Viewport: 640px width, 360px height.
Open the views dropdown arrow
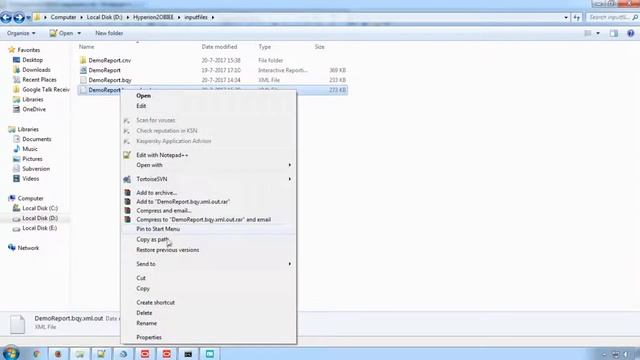598,33
